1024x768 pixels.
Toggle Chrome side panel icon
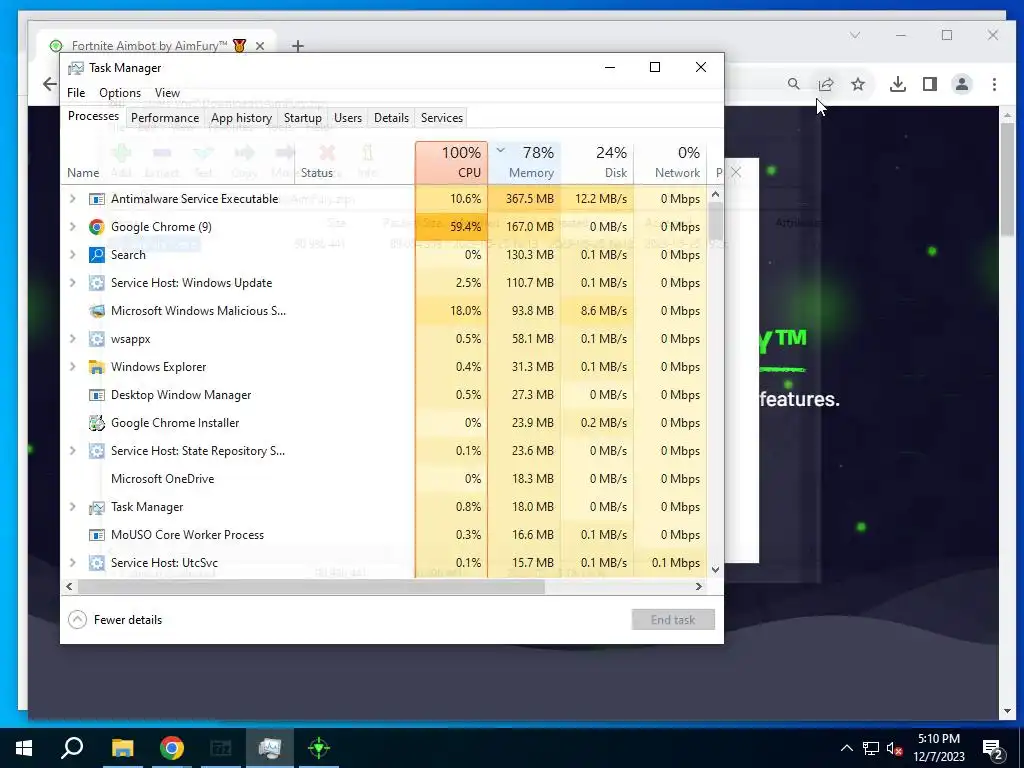(x=930, y=84)
